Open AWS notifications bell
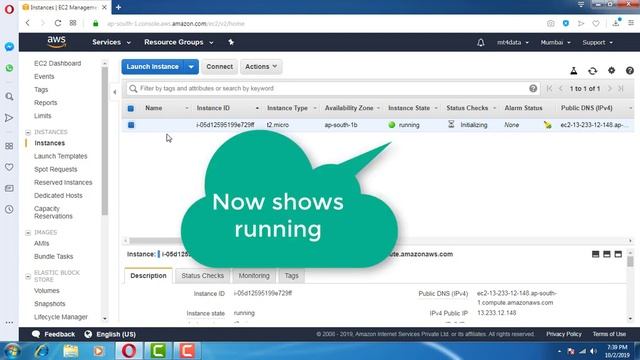This screenshot has height=360, width=640. pyautogui.click(x=481, y=42)
